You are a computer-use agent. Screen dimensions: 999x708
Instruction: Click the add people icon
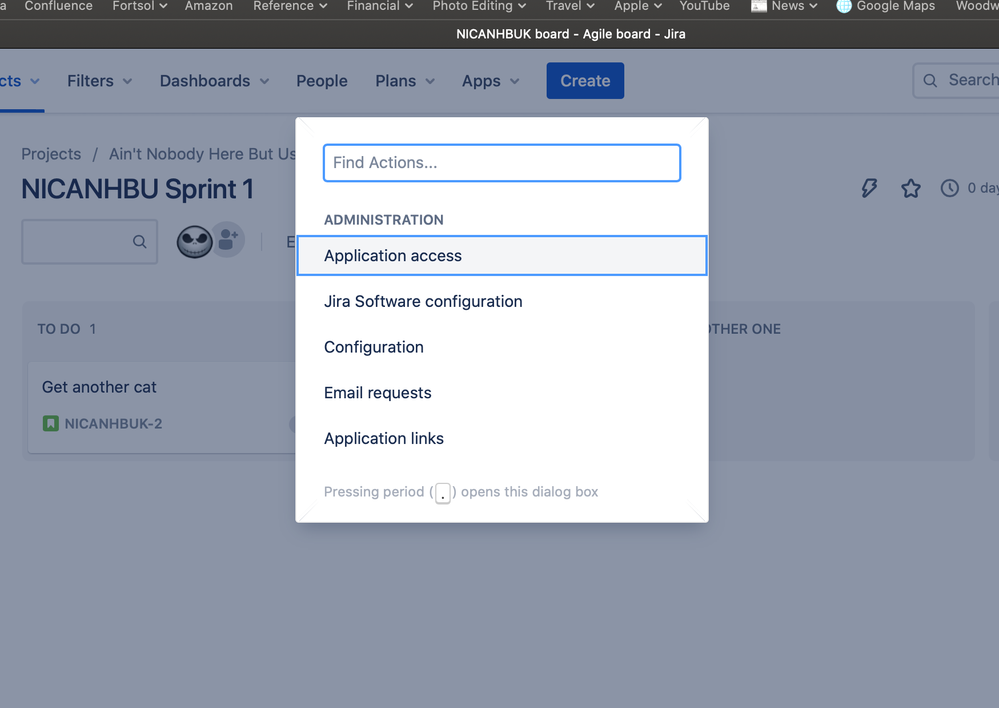pyautogui.click(x=228, y=240)
